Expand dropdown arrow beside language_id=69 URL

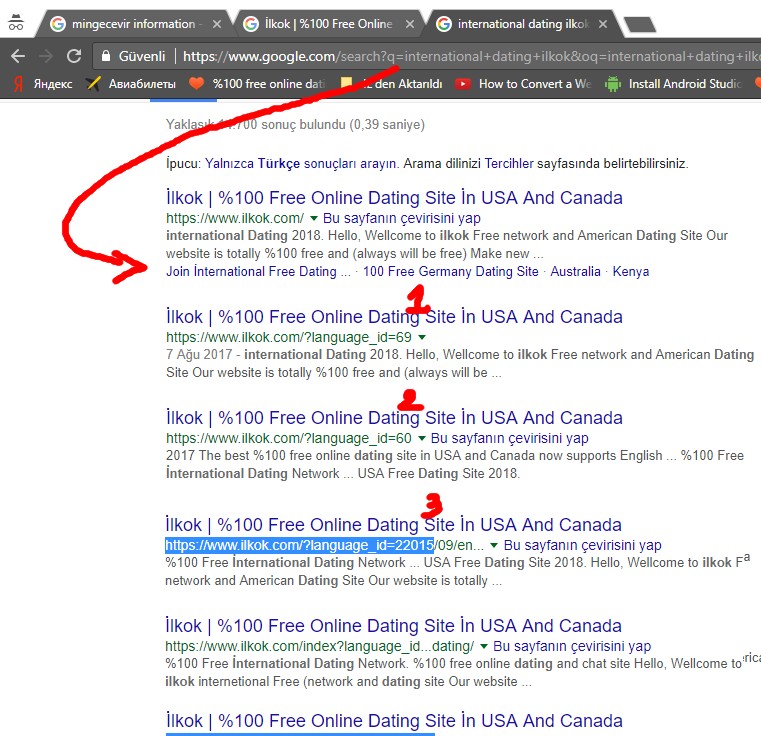click(x=421, y=338)
